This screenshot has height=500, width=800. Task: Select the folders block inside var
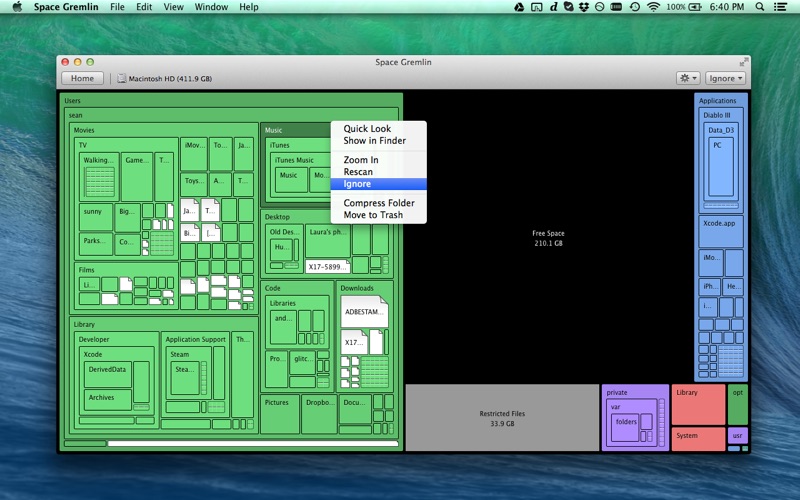tap(625, 427)
